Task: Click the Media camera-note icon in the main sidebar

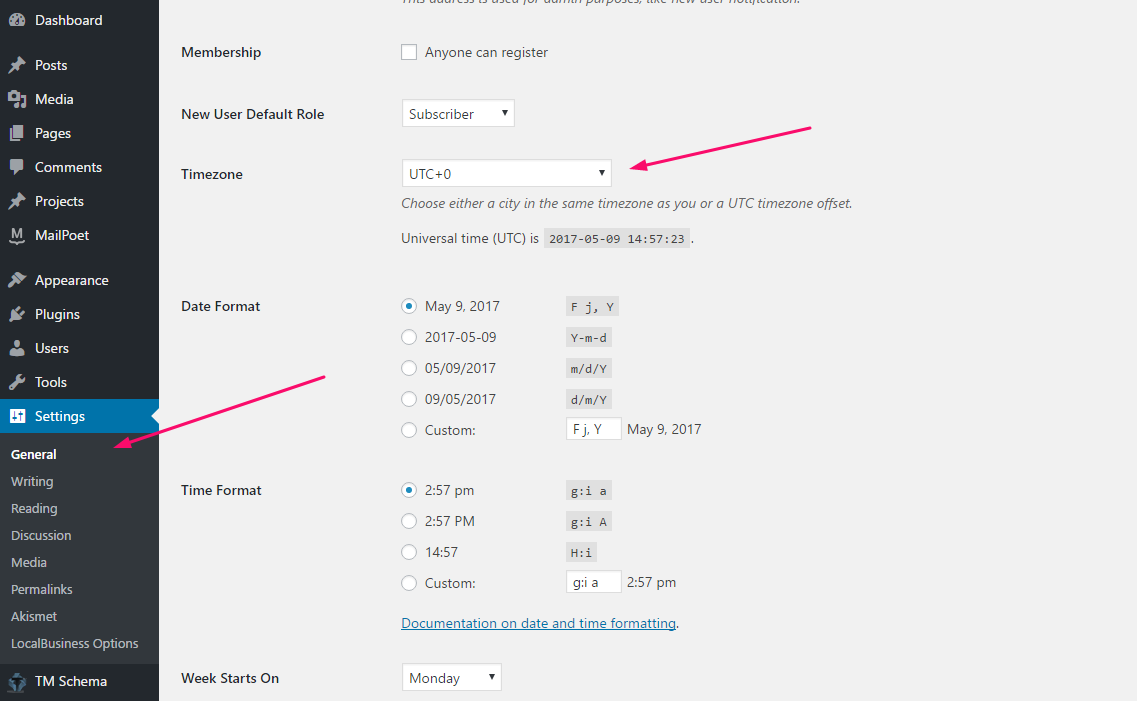Action: click(x=17, y=99)
